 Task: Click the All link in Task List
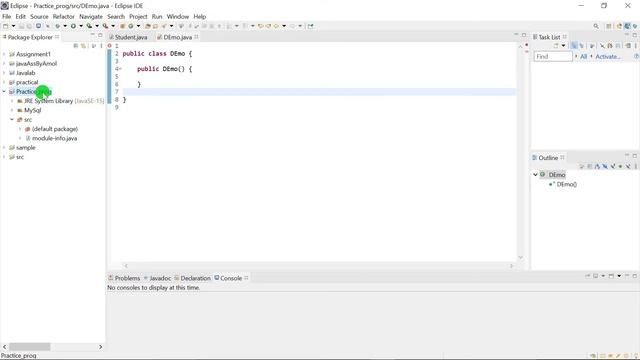pyautogui.click(x=584, y=56)
